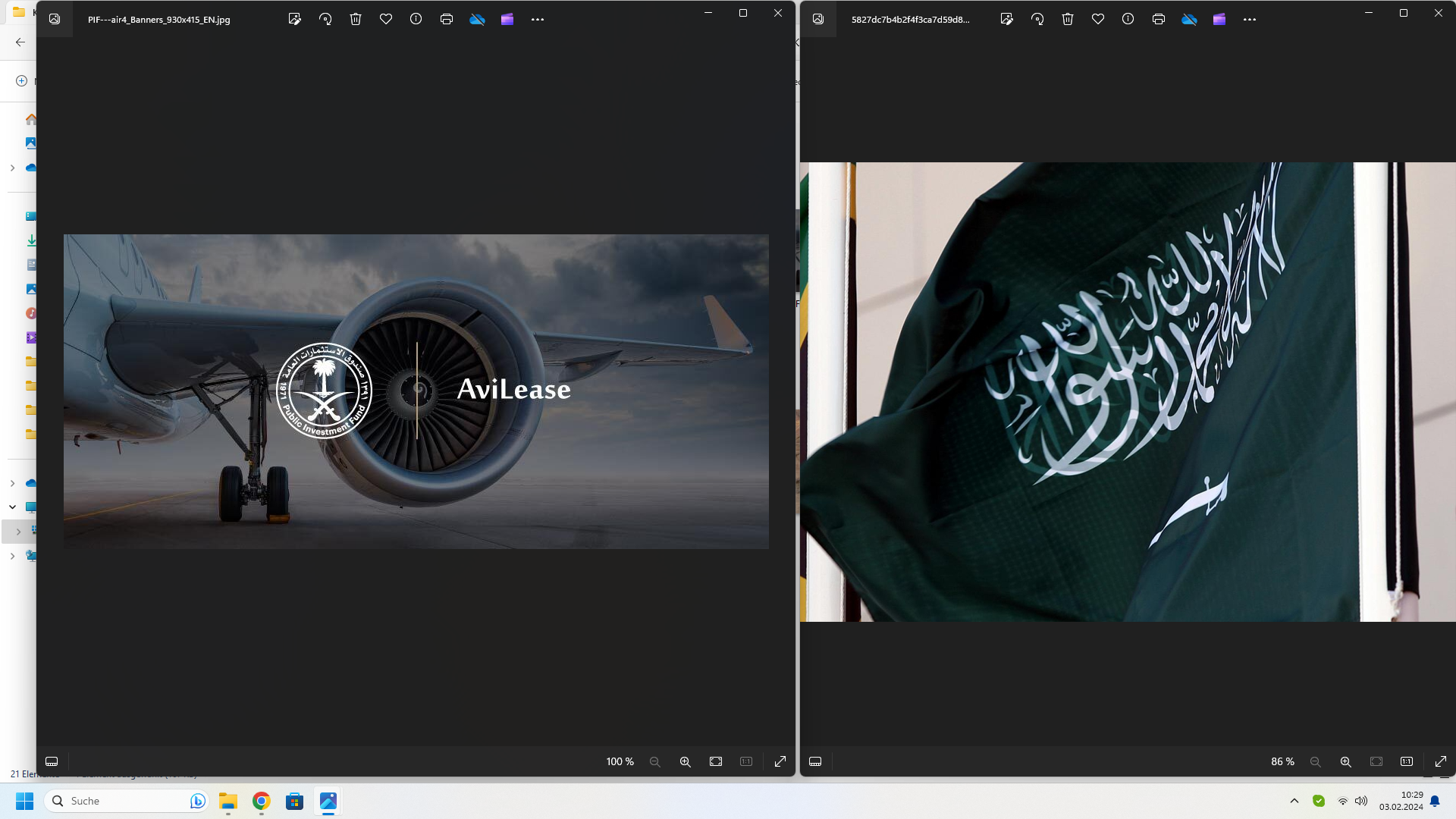Toggle filmstrip in left Photos window
Image resolution: width=1456 pixels, height=819 pixels.
(52, 761)
